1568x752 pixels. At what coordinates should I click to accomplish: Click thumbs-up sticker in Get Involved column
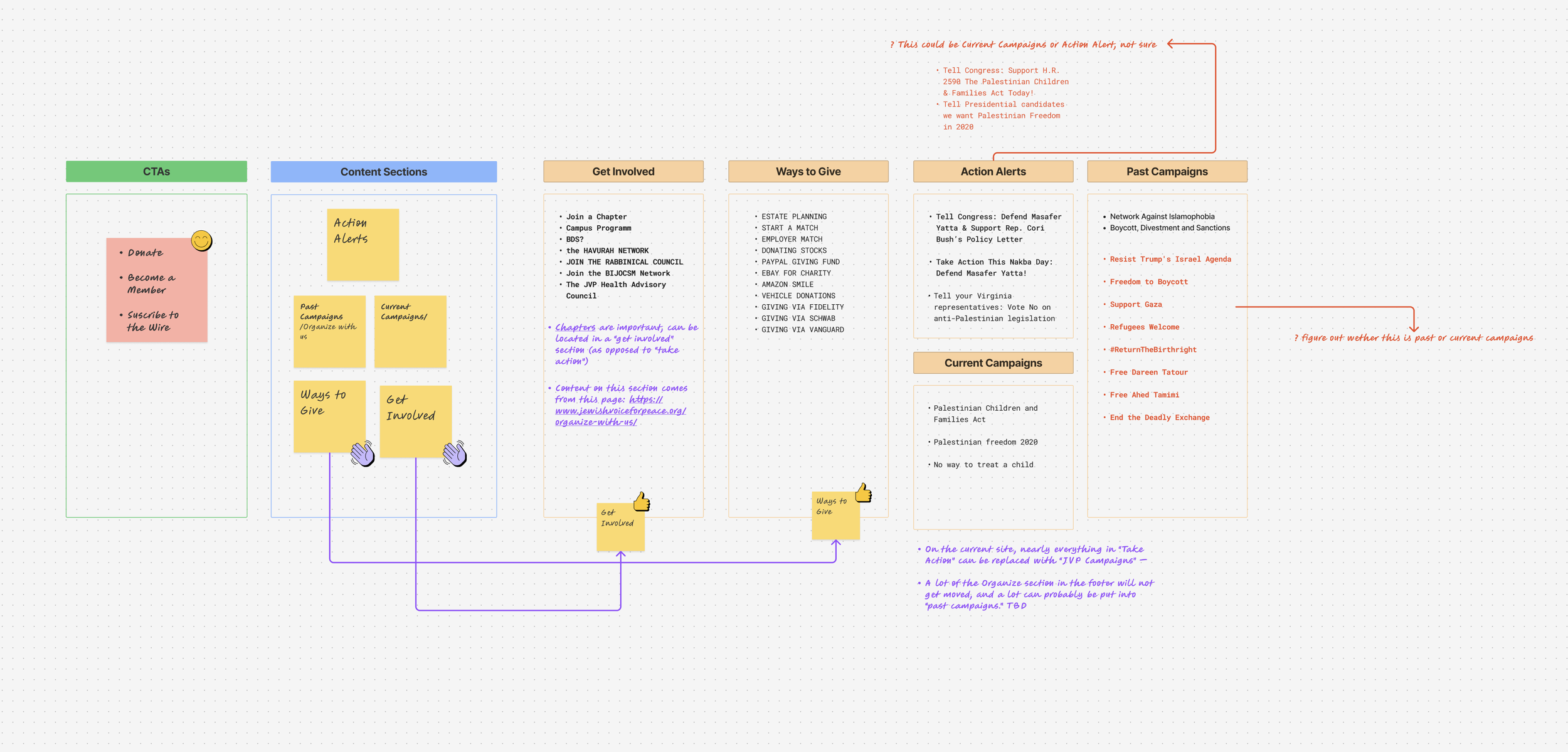[x=641, y=502]
